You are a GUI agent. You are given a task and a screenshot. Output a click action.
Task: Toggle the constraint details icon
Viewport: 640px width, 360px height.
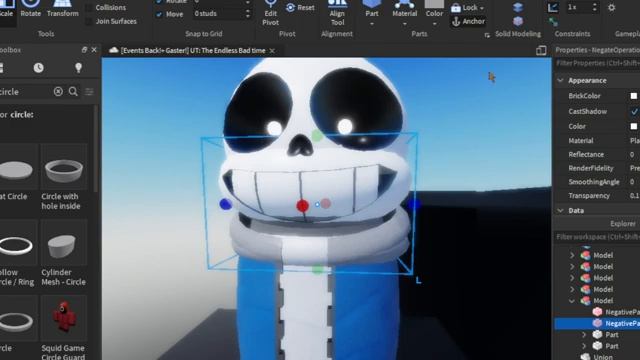(x=553, y=7)
